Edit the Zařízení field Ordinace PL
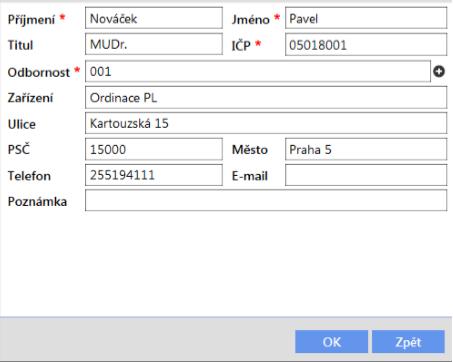Screen dimensions: 453x362 pos(266,97)
